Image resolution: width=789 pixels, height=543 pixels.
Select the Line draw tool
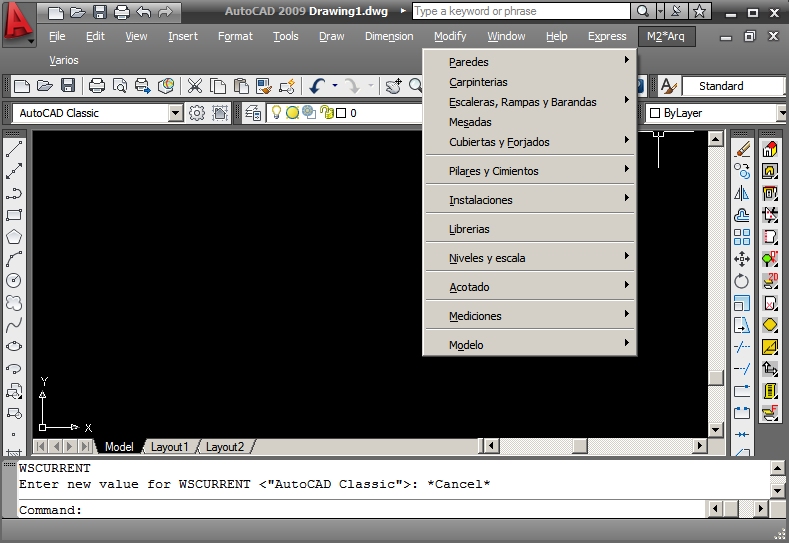(14, 149)
